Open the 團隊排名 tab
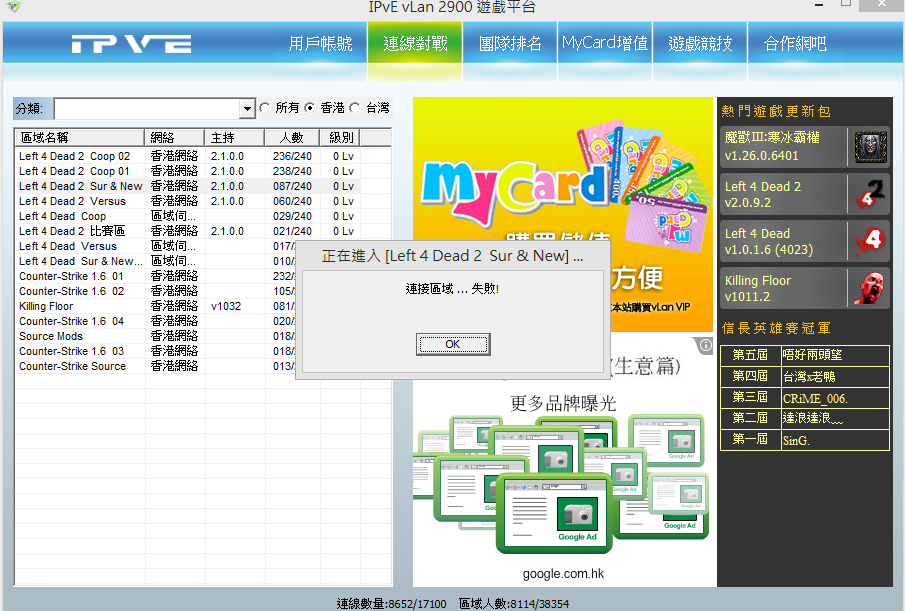The height and width of the screenshot is (611, 905). point(510,44)
